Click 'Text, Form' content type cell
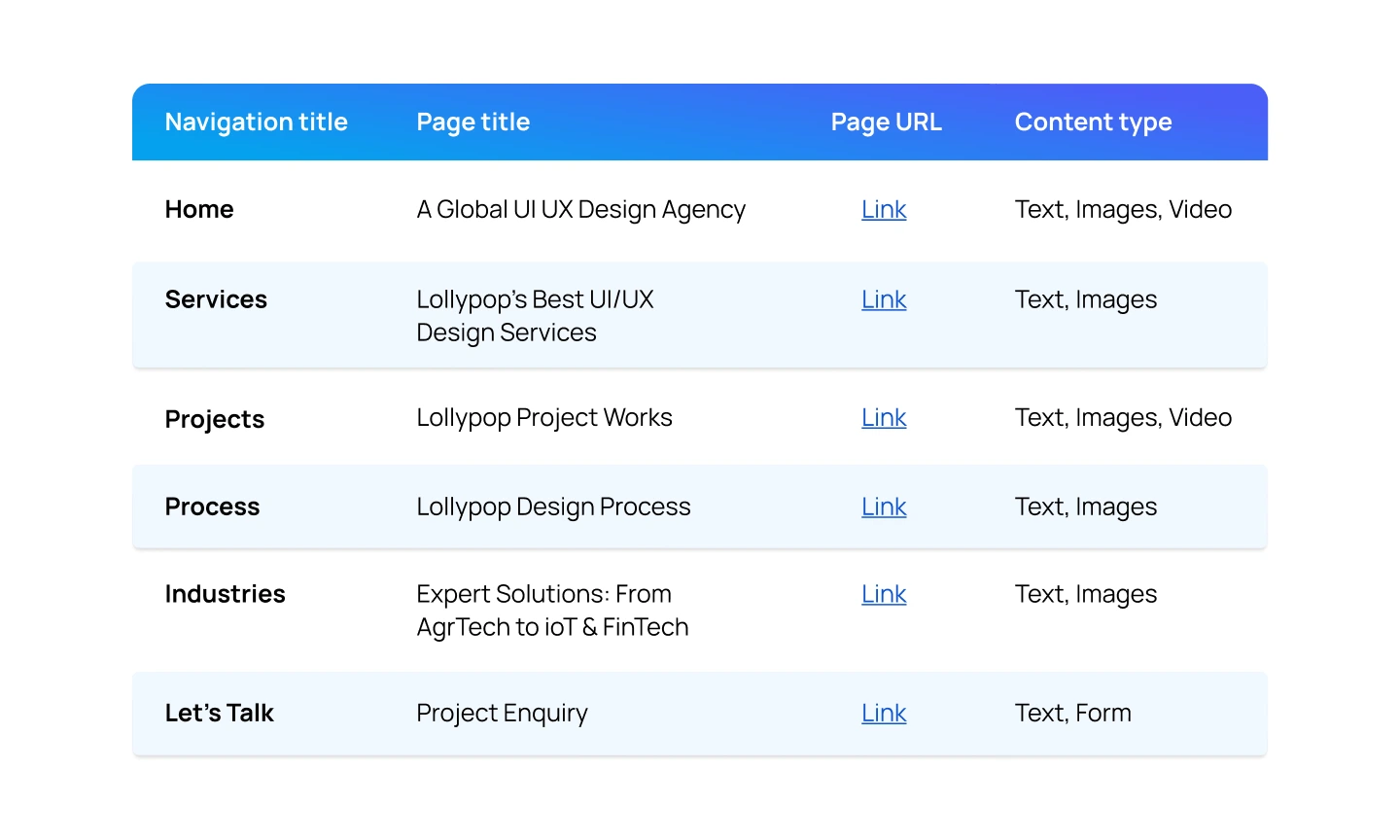Screen dimensions: 1400x840 click(x=1072, y=714)
